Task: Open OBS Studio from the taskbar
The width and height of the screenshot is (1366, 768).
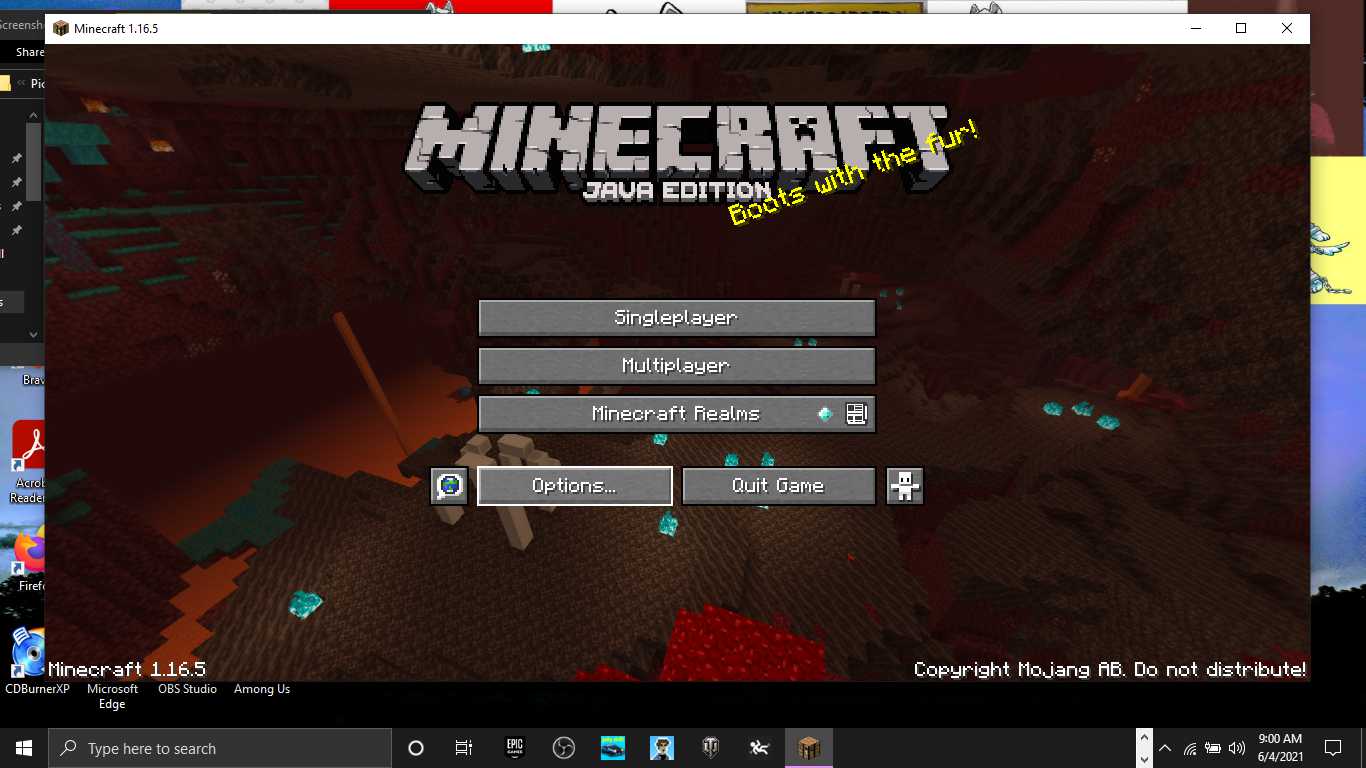Action: [563, 748]
